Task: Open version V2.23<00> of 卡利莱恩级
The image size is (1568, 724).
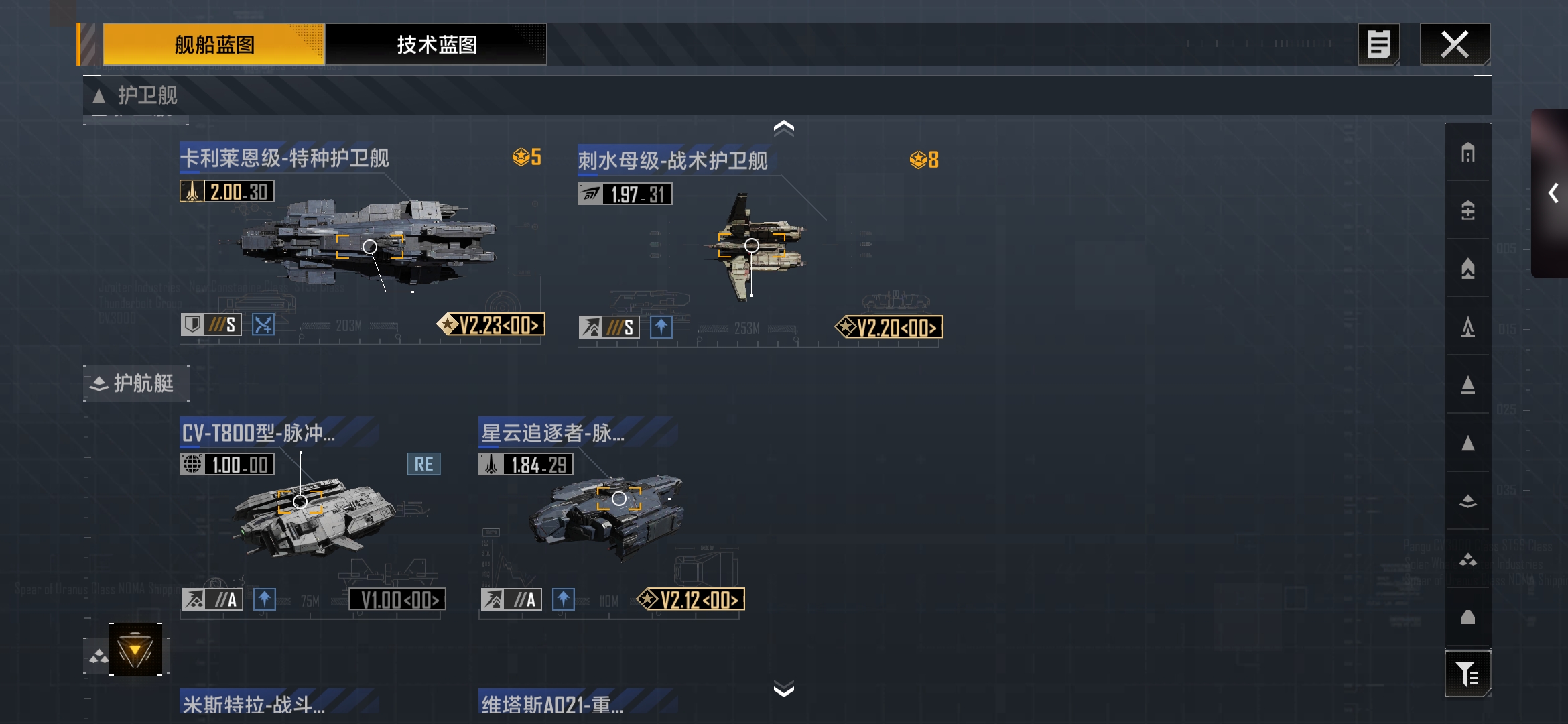Action: click(x=491, y=325)
